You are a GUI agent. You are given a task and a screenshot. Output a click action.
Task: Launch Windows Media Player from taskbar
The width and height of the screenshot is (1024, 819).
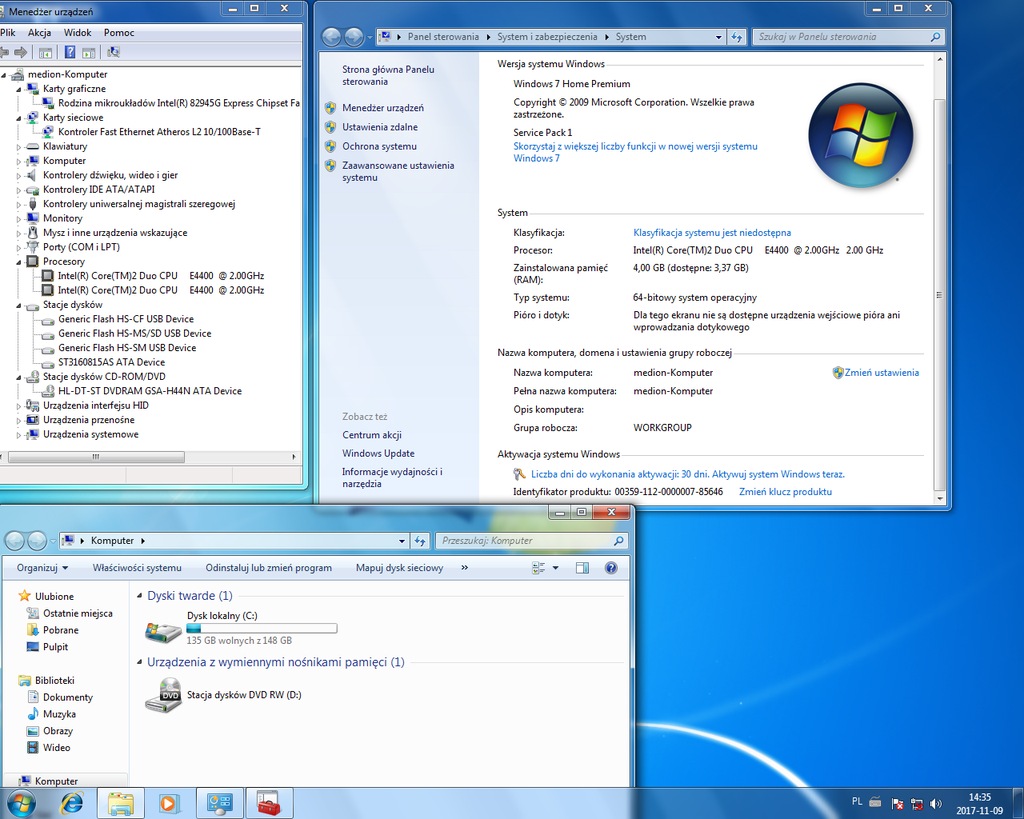(x=167, y=802)
